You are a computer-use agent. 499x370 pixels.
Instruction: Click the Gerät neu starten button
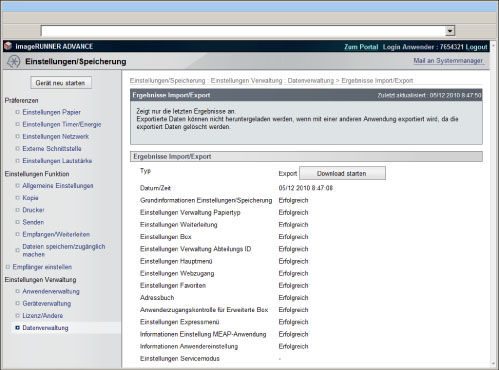pyautogui.click(x=61, y=83)
